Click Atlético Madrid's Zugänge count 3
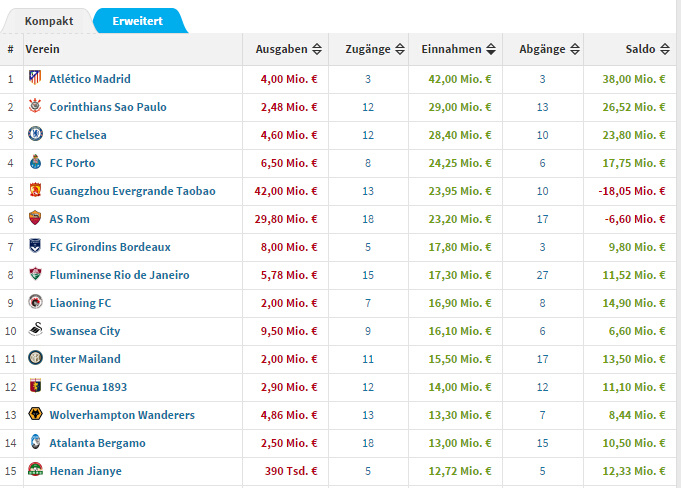 click(x=368, y=79)
